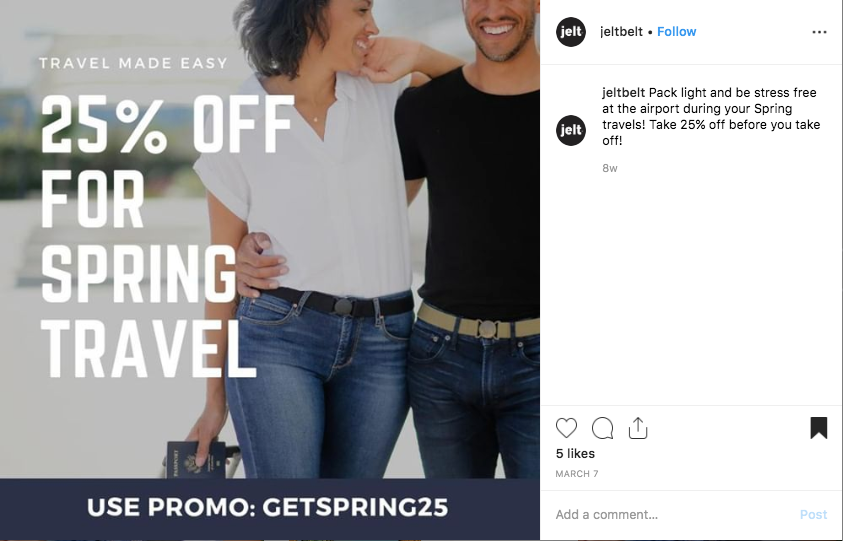Click the promo image of the couple
843x541 pixels.
click(270, 239)
